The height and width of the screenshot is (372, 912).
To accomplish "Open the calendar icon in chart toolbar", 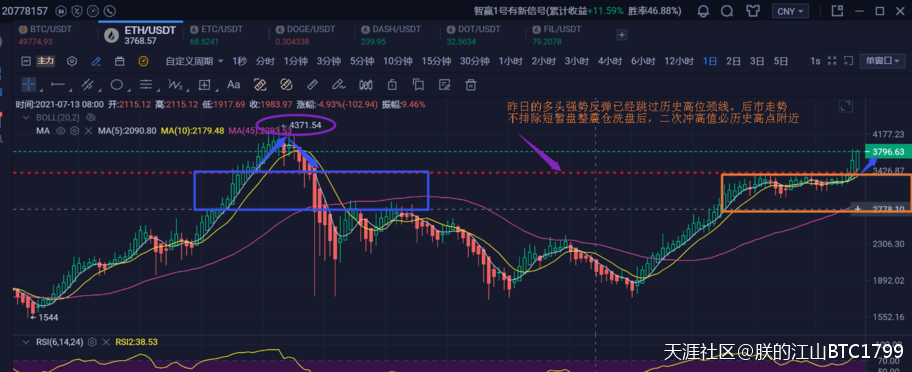I will tap(120, 61).
